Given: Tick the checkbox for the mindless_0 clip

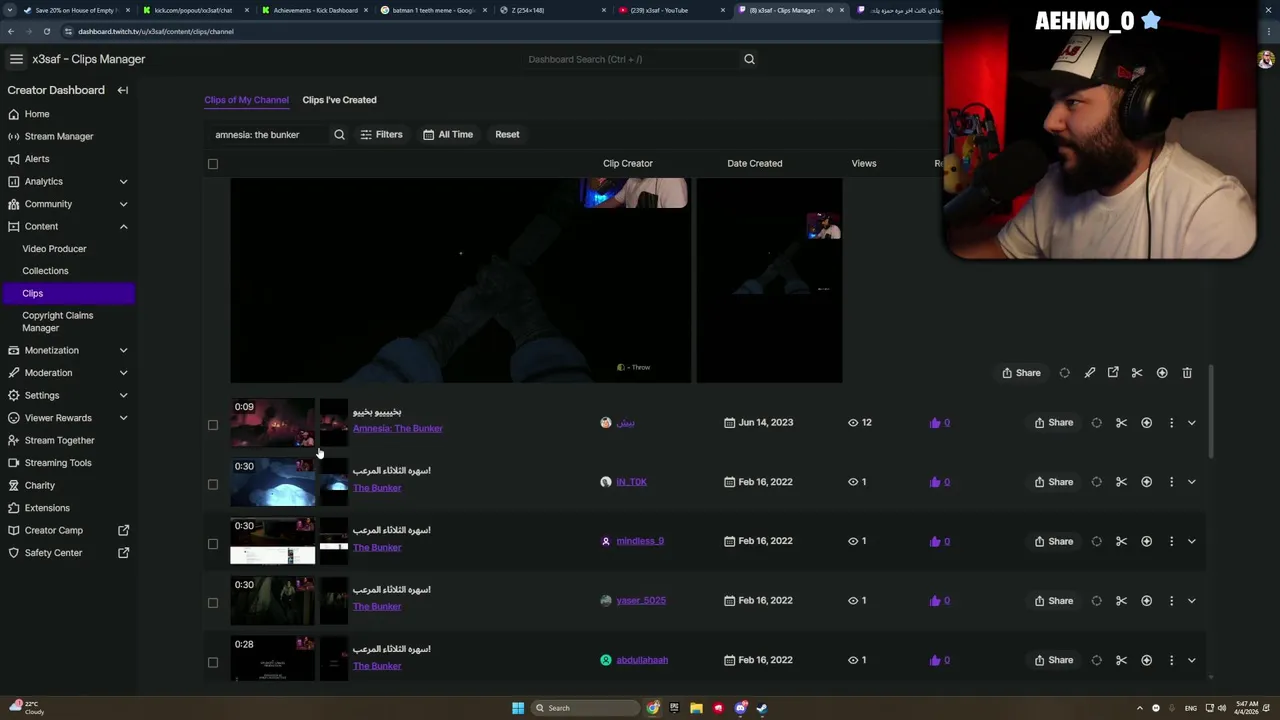Looking at the screenshot, I should (x=212, y=544).
